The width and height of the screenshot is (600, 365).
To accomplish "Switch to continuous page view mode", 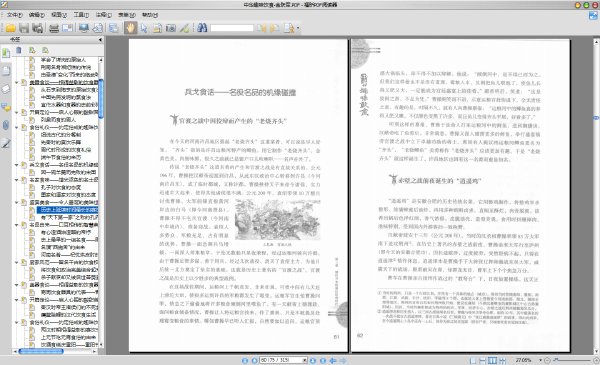I will click(x=483, y=360).
